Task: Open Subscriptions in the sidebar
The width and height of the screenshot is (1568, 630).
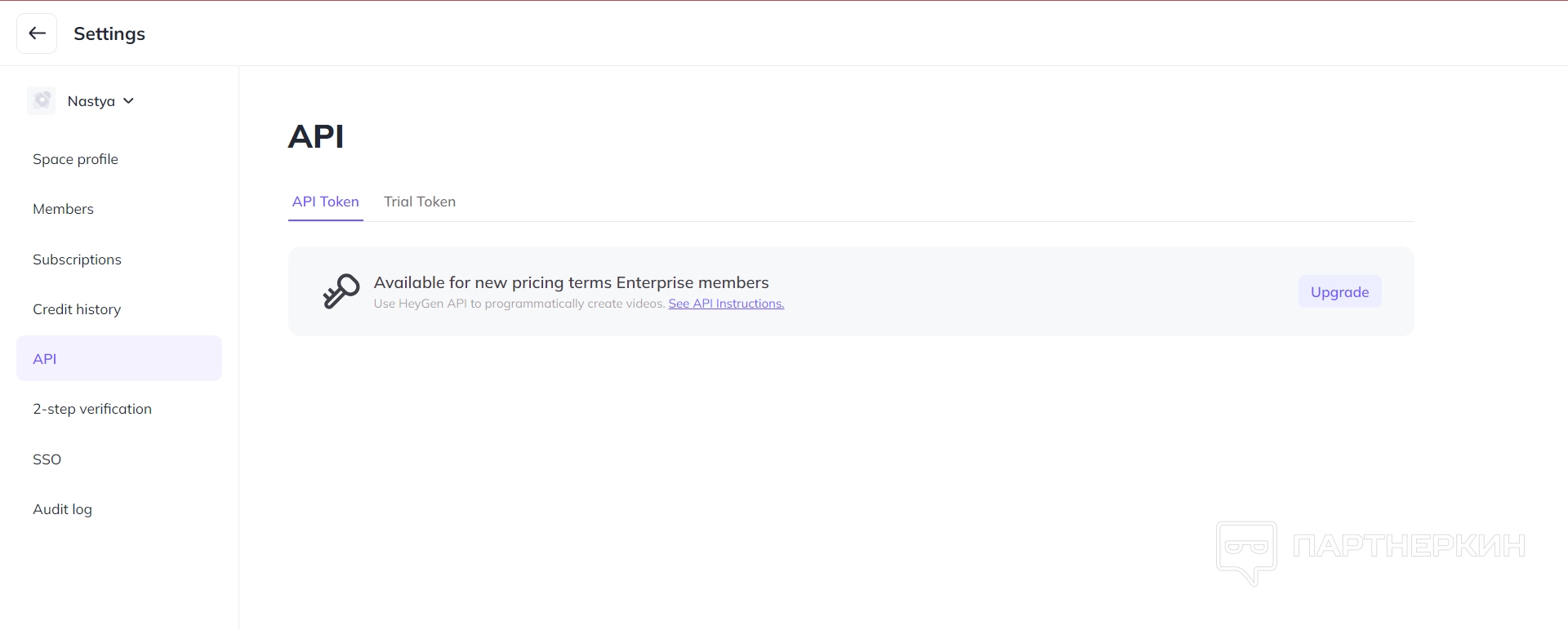Action: click(x=77, y=260)
